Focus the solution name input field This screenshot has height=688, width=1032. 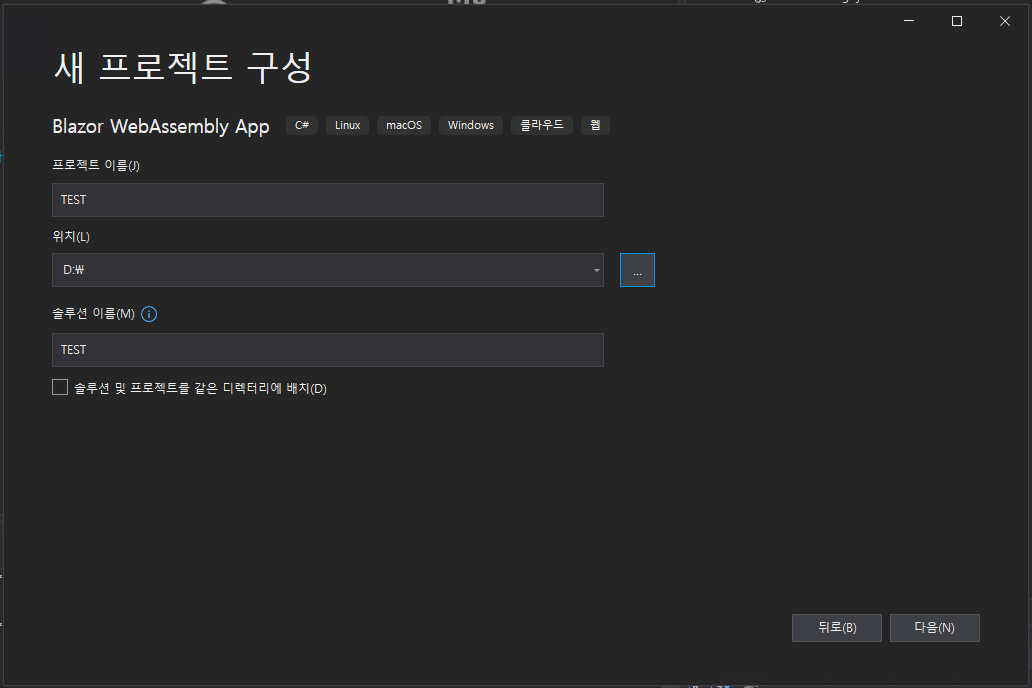328,350
